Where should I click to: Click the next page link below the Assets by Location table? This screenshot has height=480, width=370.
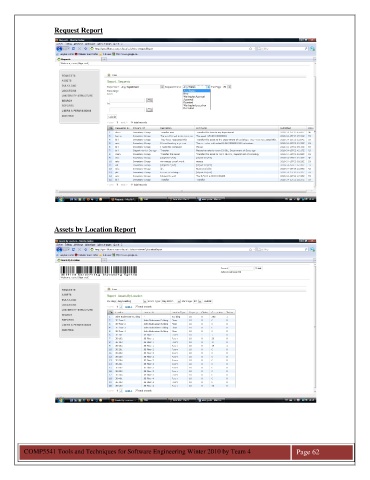129,390
